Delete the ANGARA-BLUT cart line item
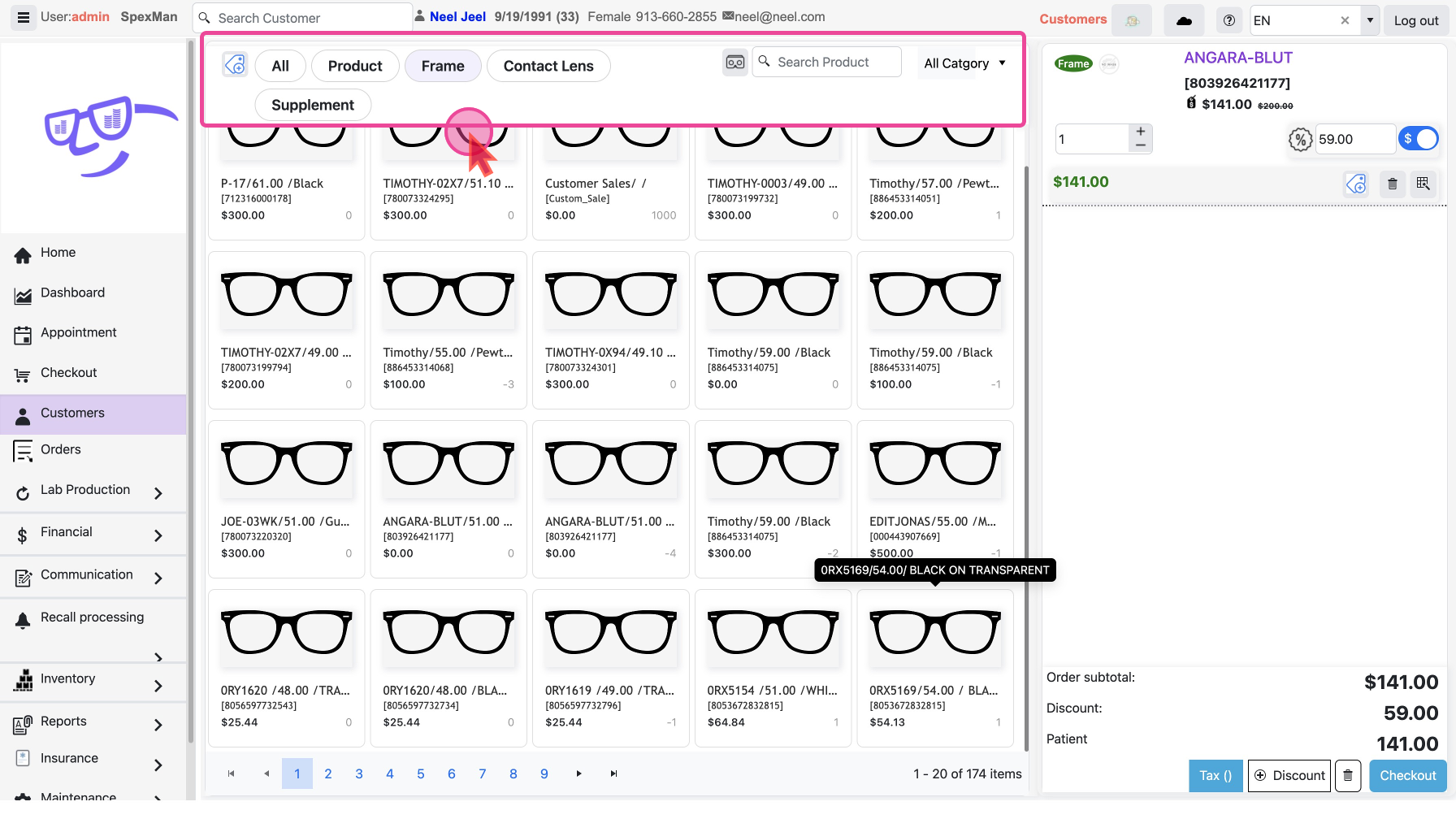 pos(1392,184)
